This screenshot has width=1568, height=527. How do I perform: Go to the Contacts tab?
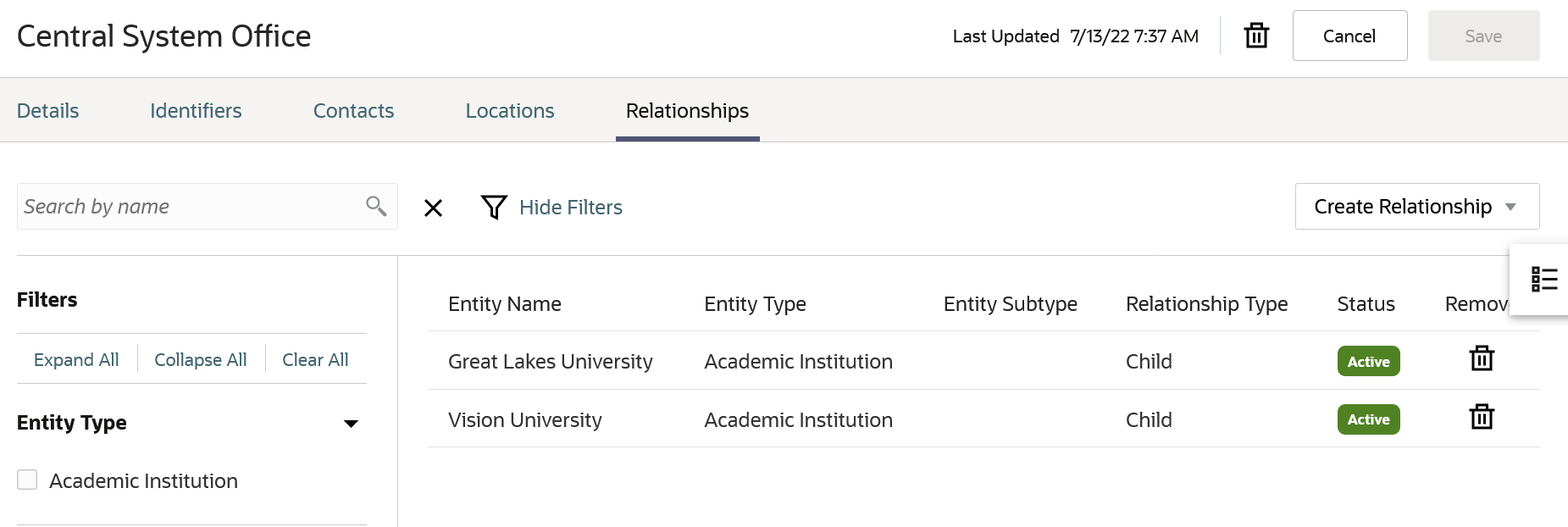point(353,111)
